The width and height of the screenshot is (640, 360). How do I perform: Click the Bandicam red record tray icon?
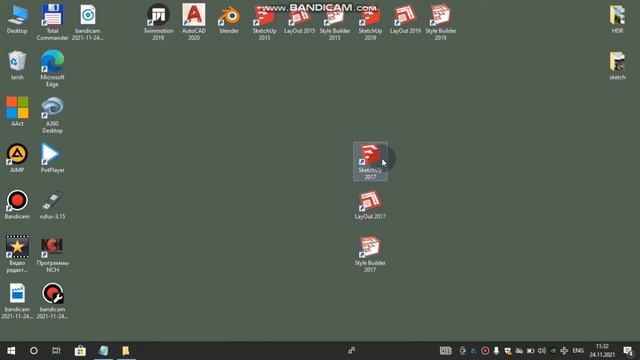tap(485, 351)
